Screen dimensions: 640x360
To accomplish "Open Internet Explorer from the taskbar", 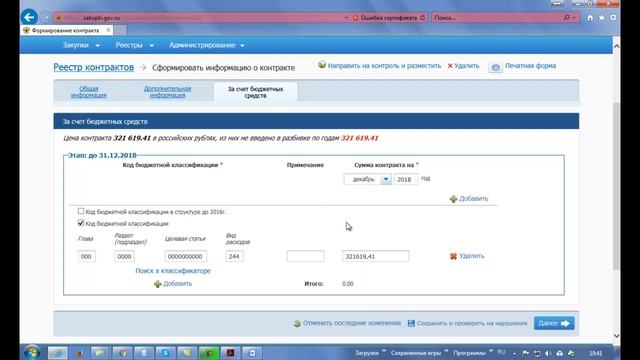I will pos(58,353).
